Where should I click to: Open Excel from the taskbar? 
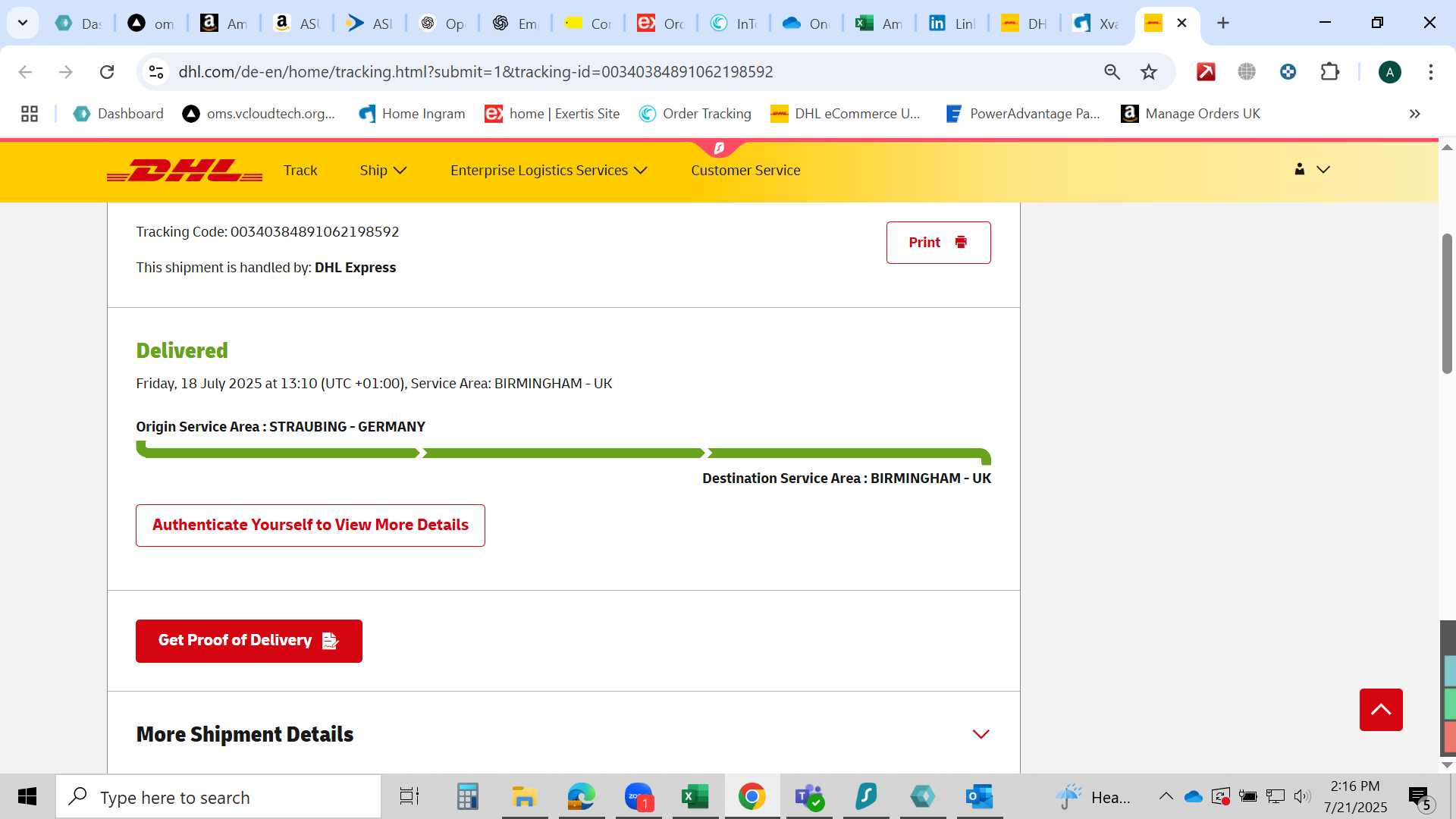point(695,797)
